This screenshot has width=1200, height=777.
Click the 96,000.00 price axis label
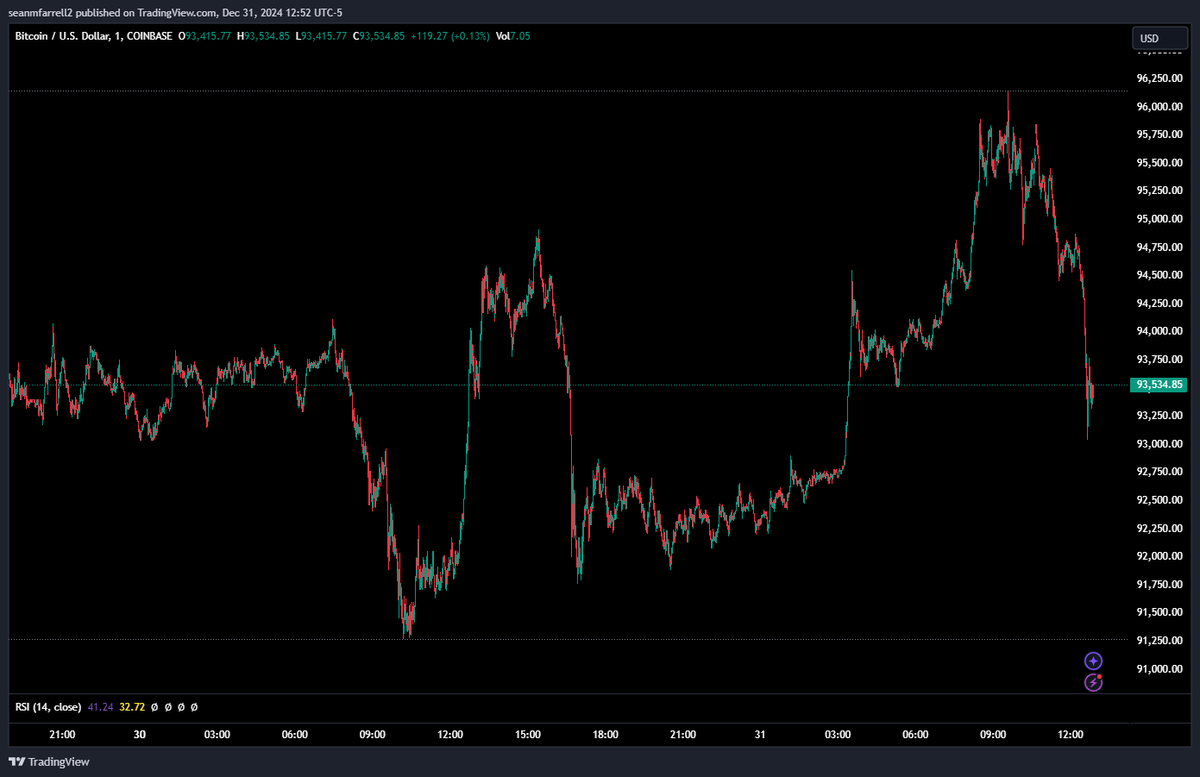coord(1160,107)
